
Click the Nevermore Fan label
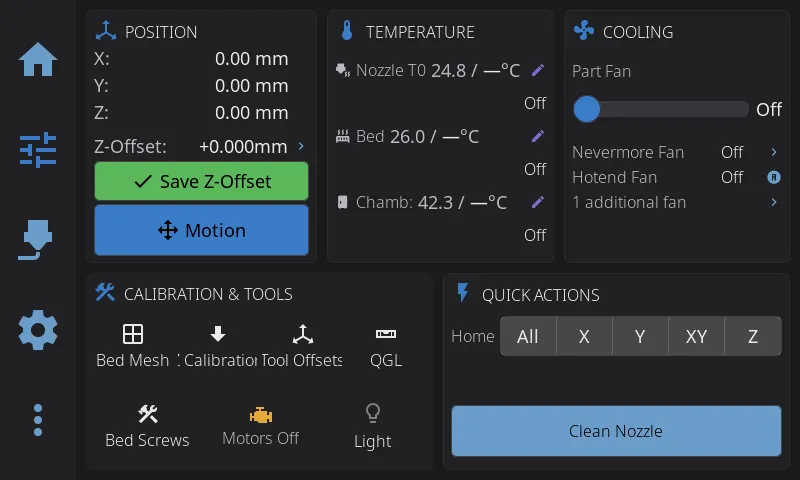coord(628,152)
